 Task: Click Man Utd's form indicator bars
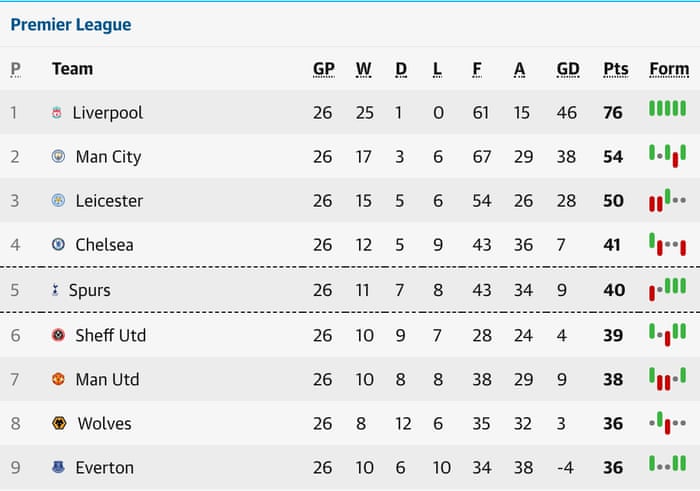[x=667, y=378]
